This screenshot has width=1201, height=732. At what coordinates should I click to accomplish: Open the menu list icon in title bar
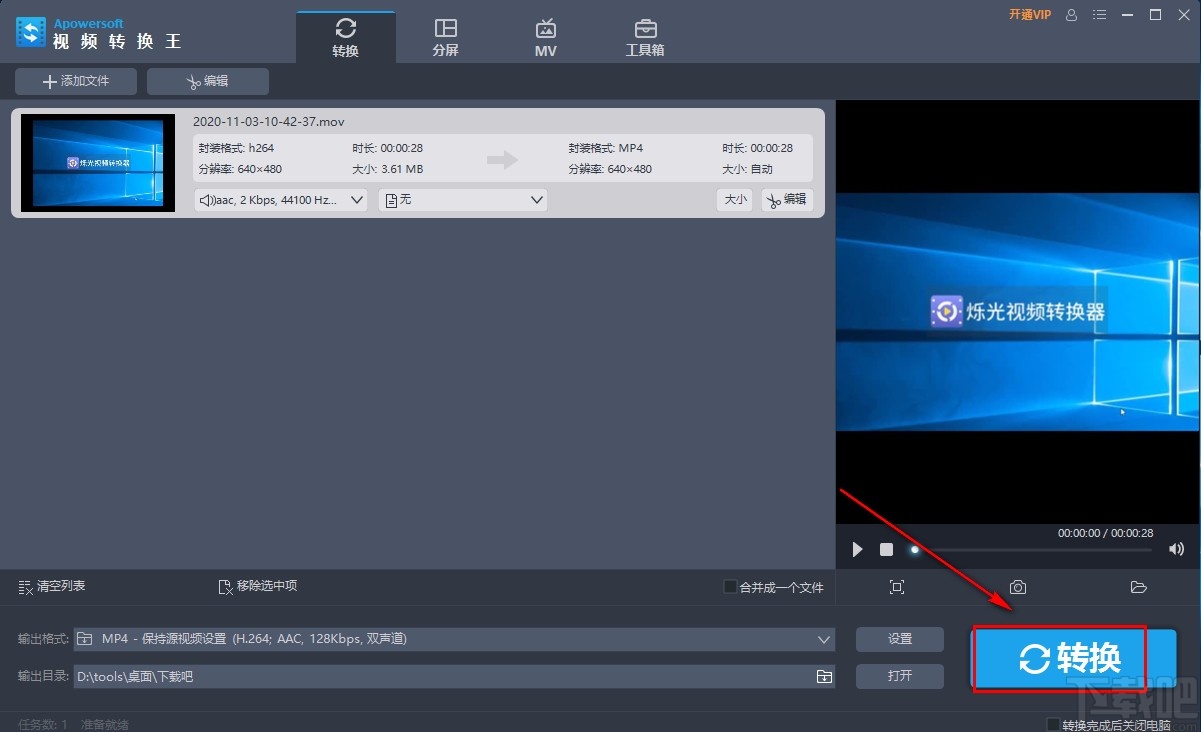click(1100, 15)
